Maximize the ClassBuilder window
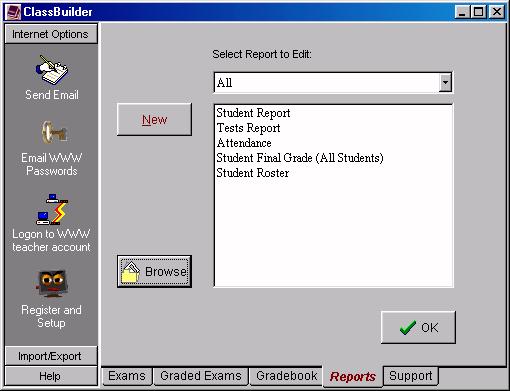This screenshot has height=391, width=510. 478,12
